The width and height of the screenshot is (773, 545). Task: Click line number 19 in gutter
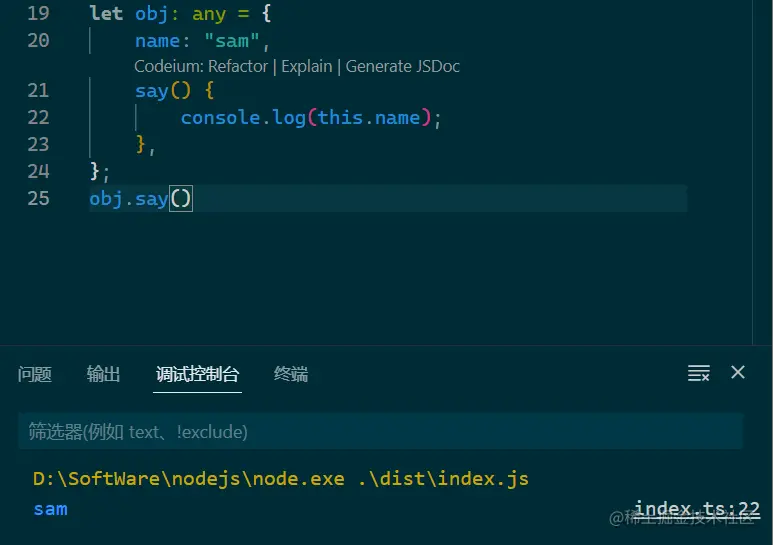(38, 13)
